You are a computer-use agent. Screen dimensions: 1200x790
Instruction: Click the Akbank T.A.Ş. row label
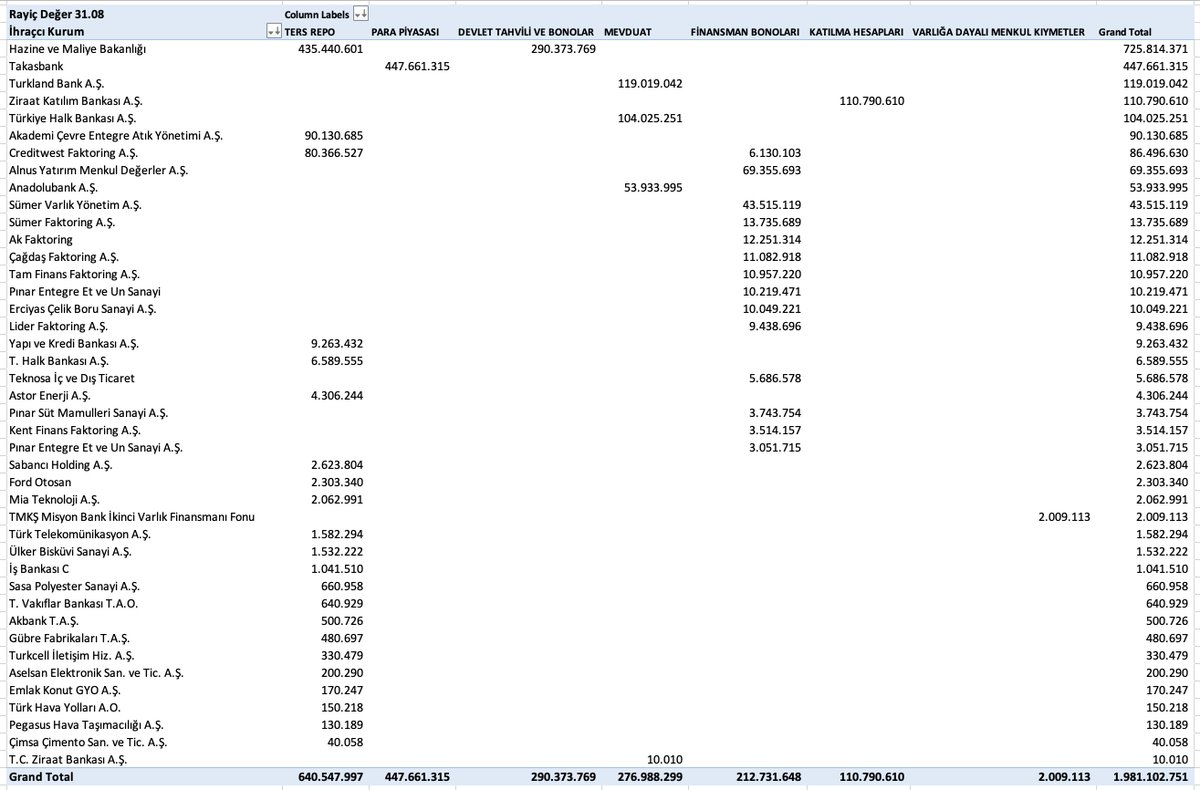(x=43, y=621)
